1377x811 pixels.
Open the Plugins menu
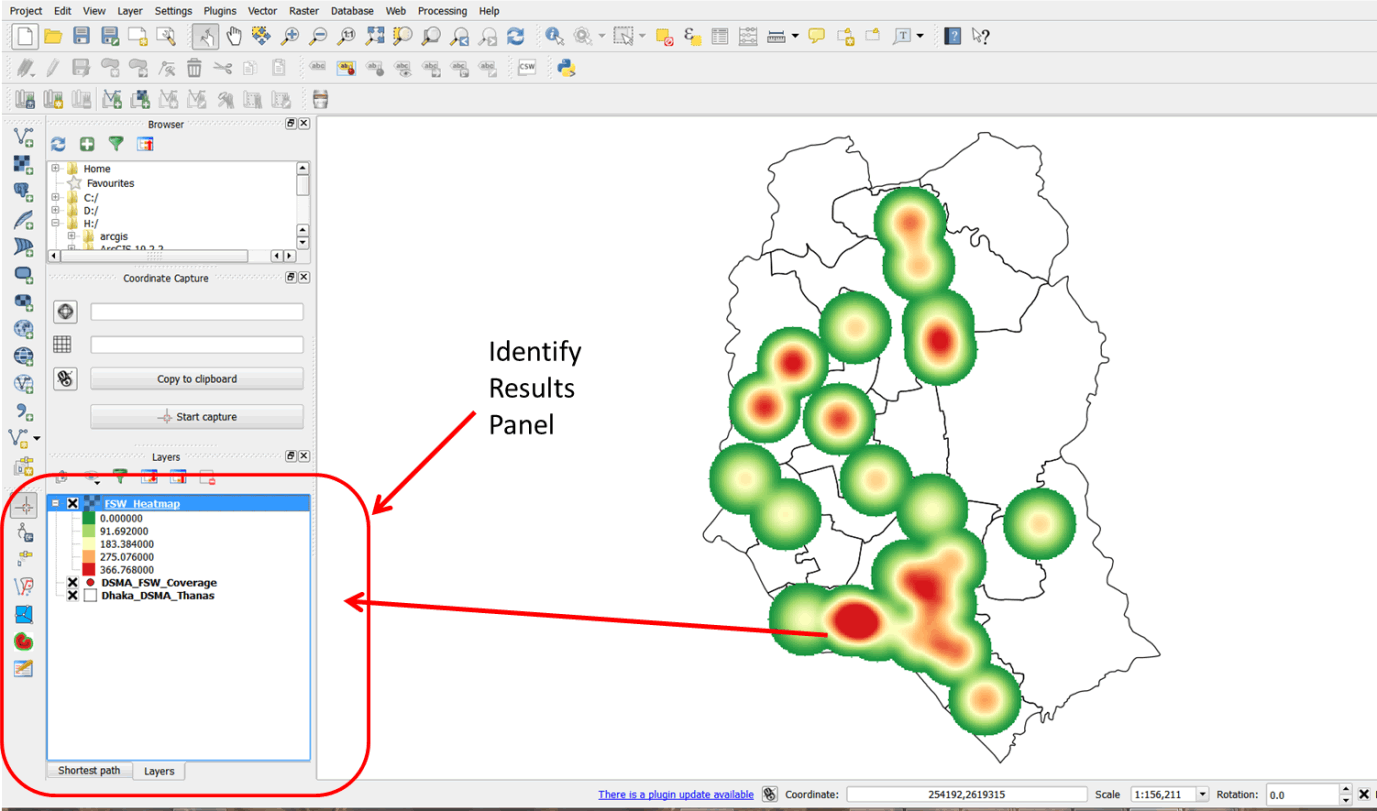[x=220, y=11]
